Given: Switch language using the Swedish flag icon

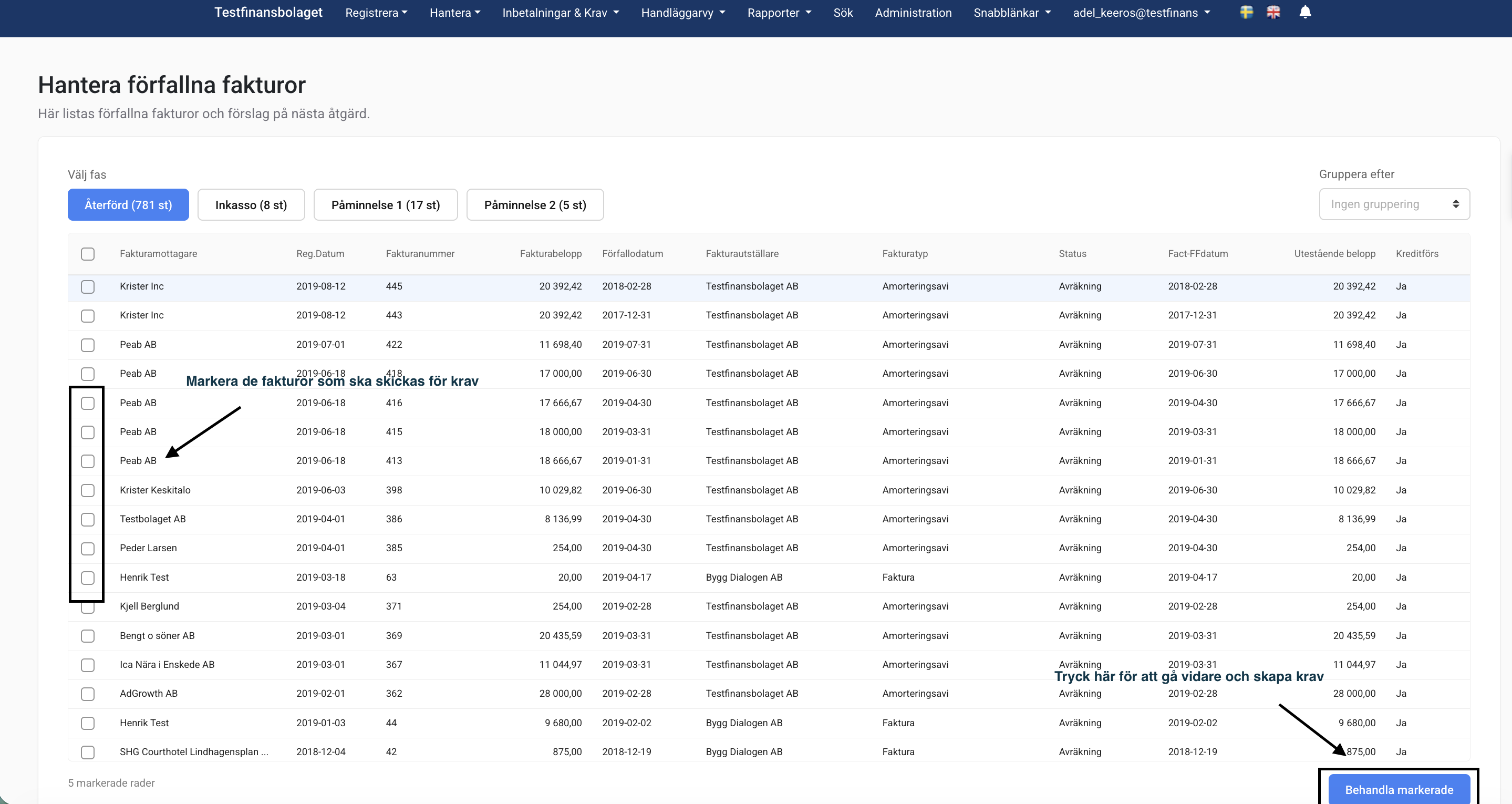Looking at the screenshot, I should (x=1246, y=12).
